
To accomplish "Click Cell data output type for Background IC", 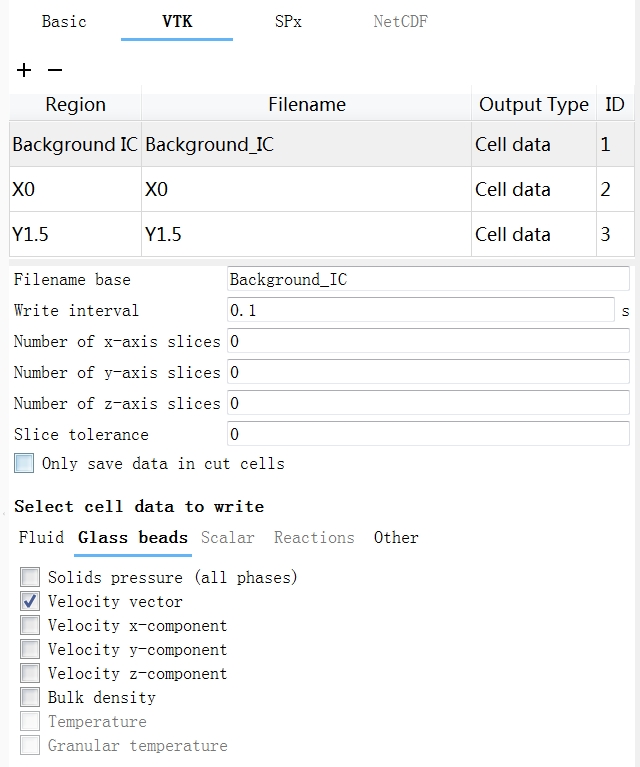I will click(x=533, y=145).
